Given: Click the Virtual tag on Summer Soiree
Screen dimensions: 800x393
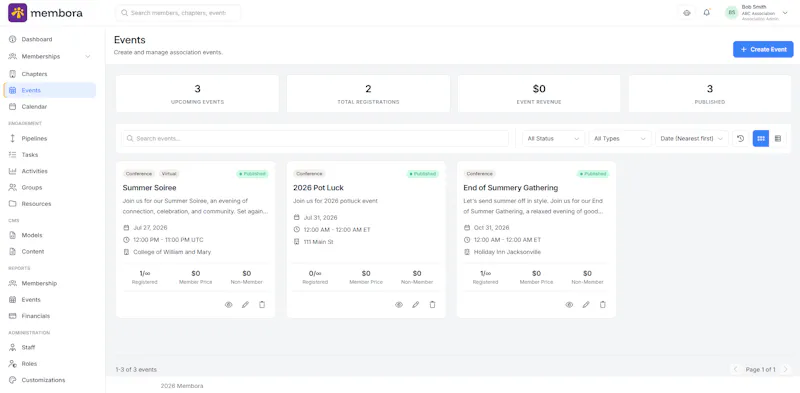Looking at the screenshot, I should tap(169, 174).
